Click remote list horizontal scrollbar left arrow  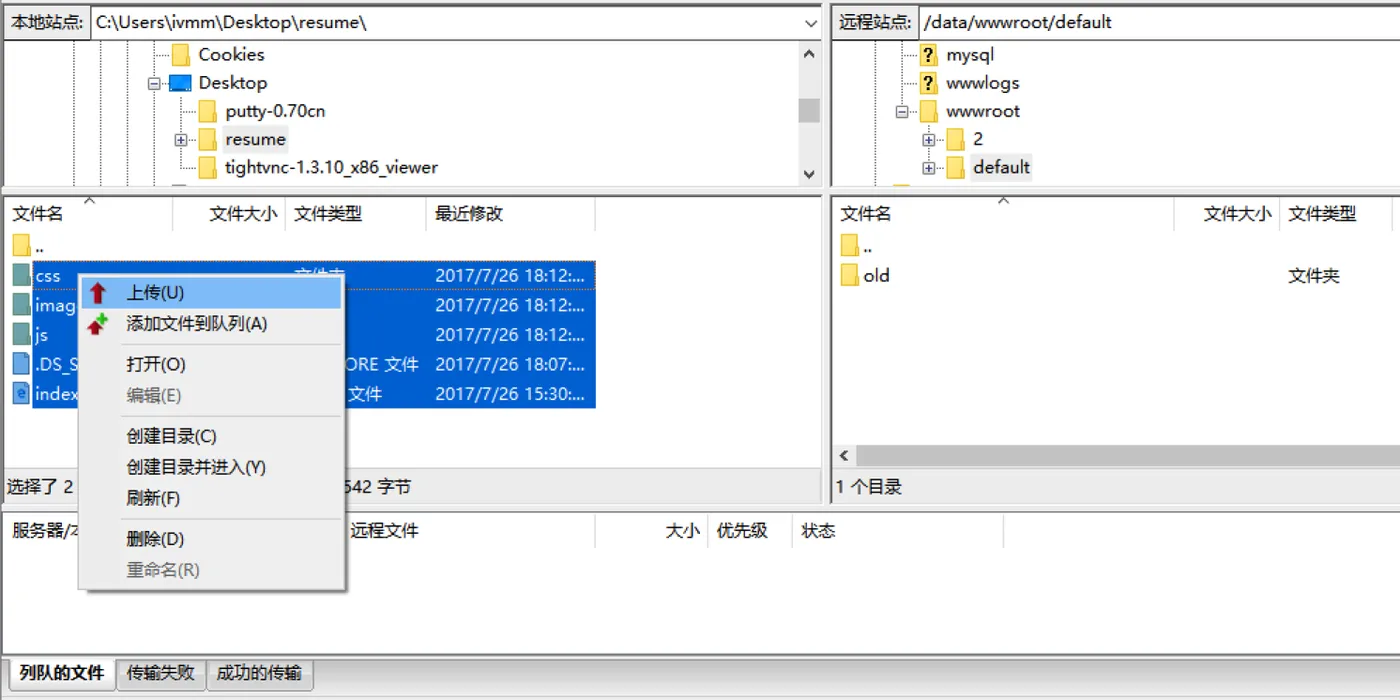844,455
